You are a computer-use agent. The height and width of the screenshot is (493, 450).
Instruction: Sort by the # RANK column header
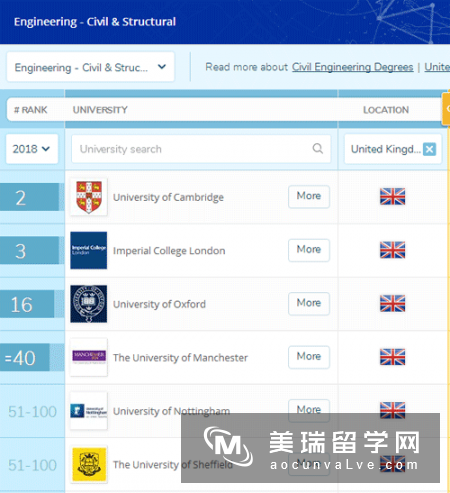(31, 110)
